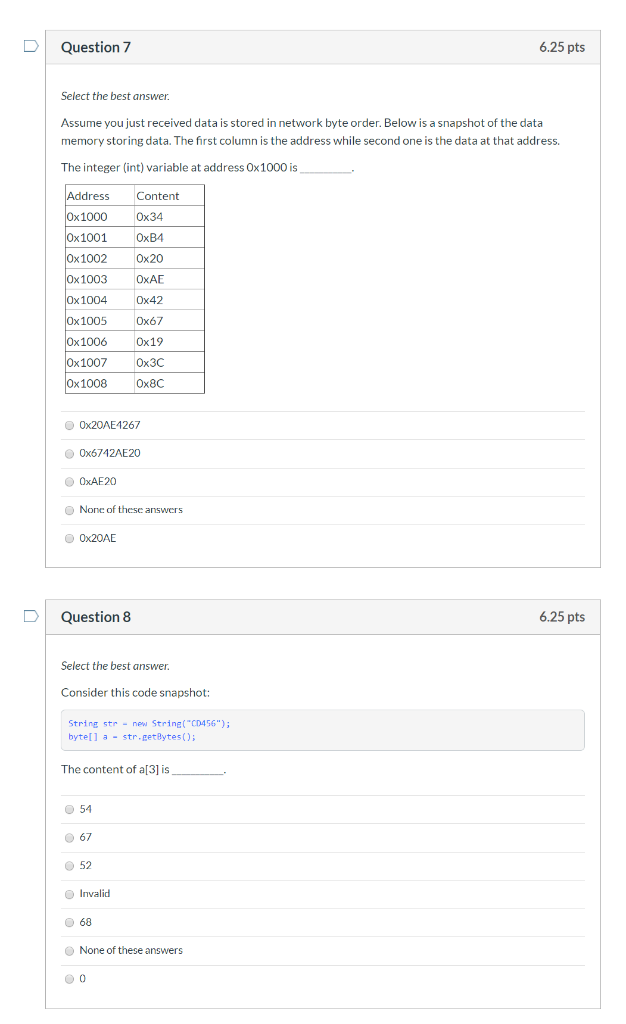Viewport: 626px width, 1024px height.
Task: Click the 'Select the best answer' text in Question 8
Action: 113,665
